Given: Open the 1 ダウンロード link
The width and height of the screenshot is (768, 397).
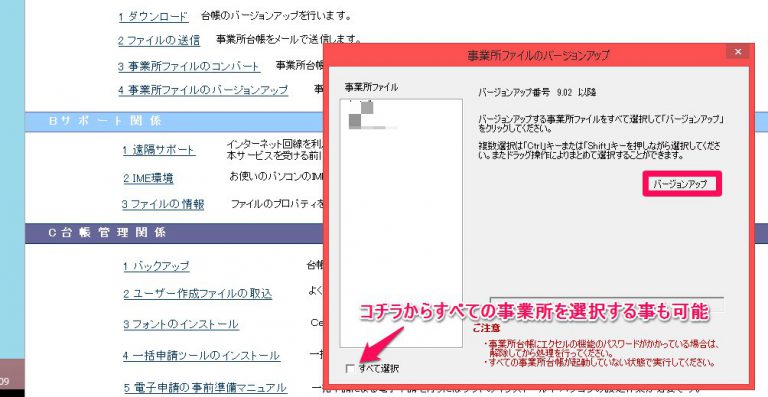Looking at the screenshot, I should click(x=153, y=16).
